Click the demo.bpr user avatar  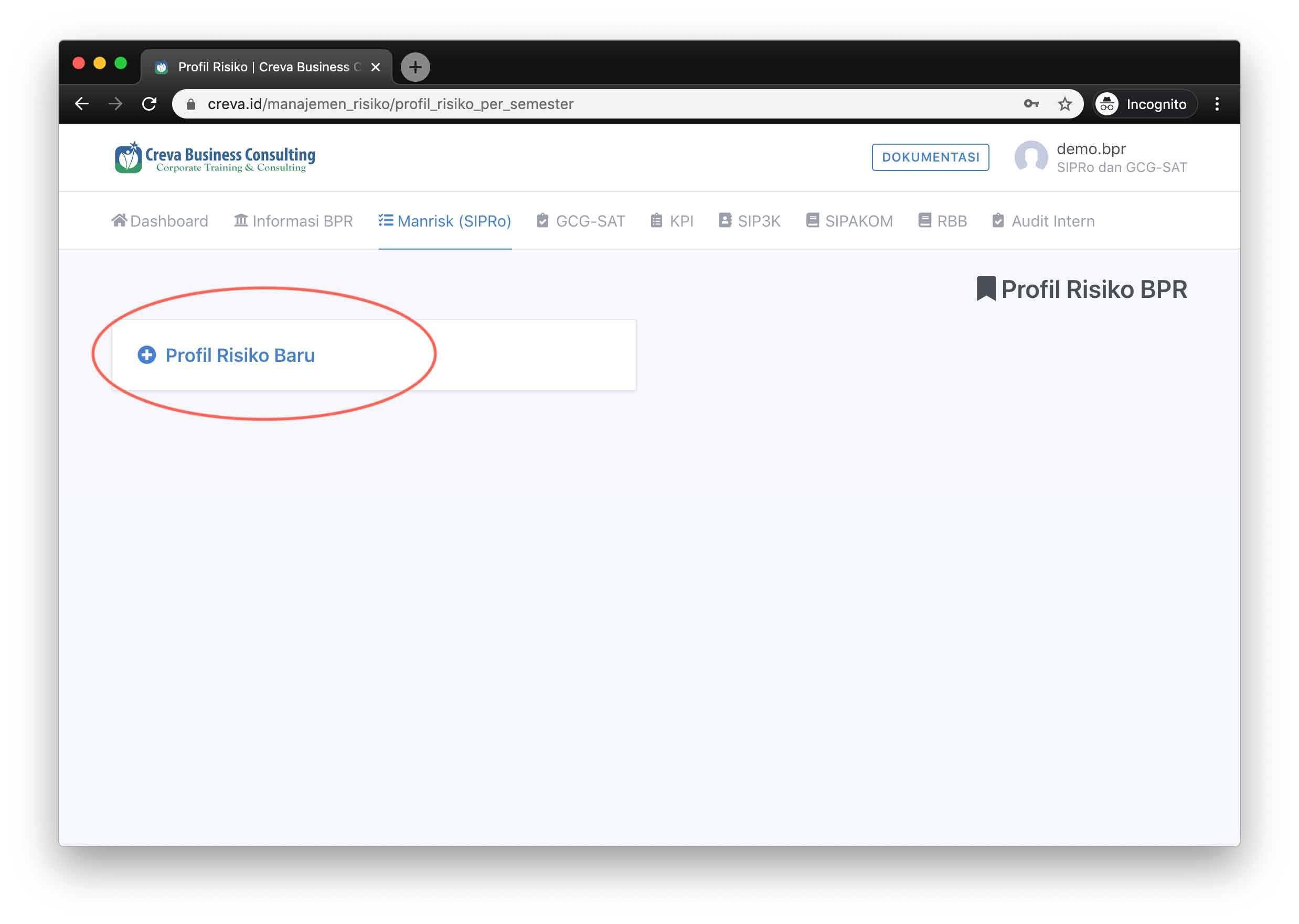coord(1030,157)
